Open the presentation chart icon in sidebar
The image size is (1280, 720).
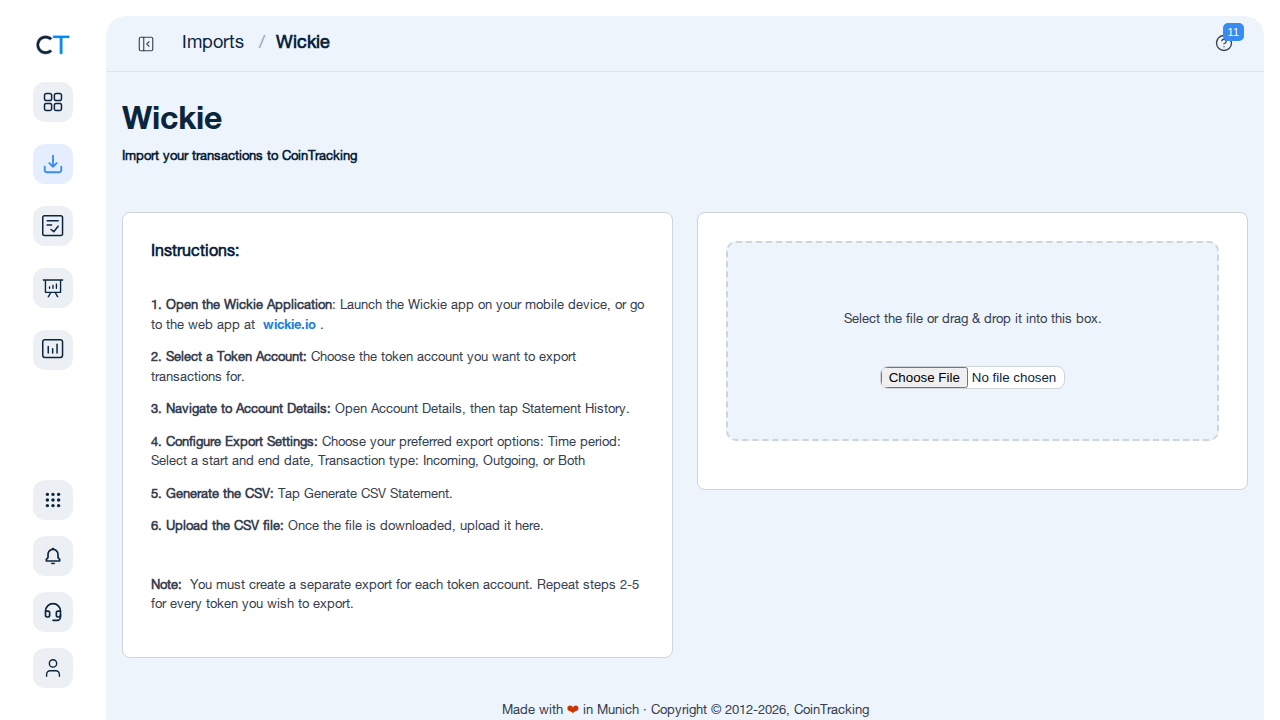click(53, 288)
